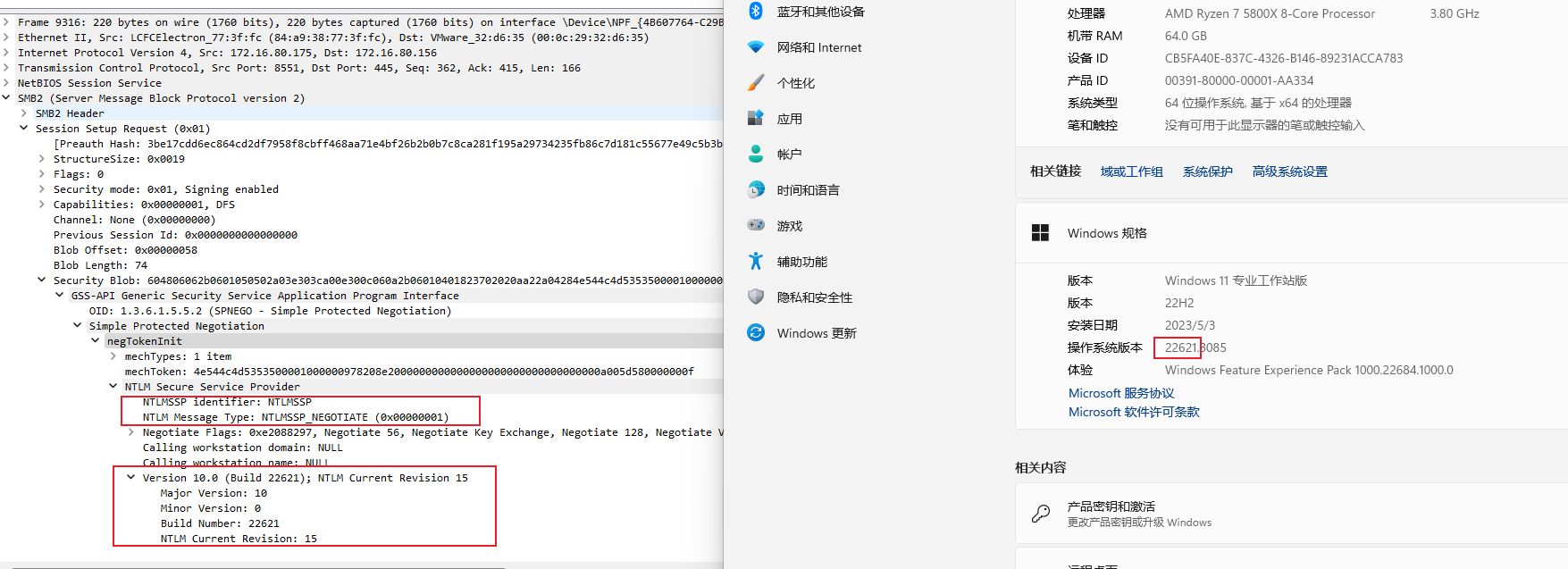
Task: Click the Windows Update sync icon
Action: click(756, 332)
